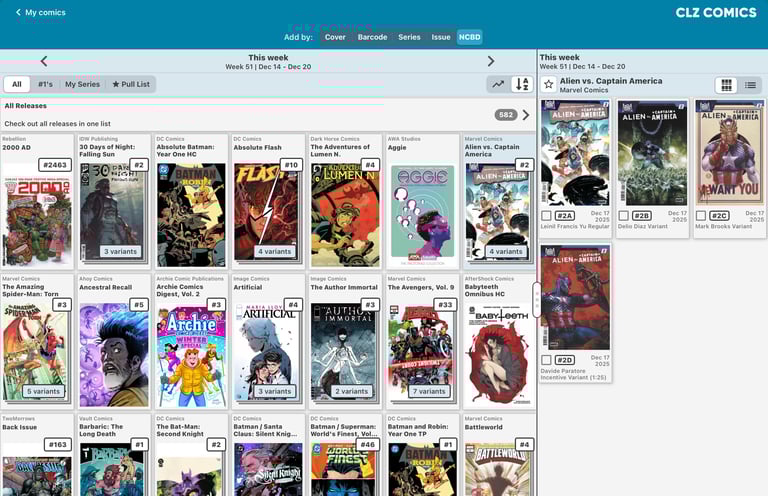Image resolution: width=768 pixels, height=496 pixels.
Task: Open the #2C Mark Brooks cover
Action: tap(730, 153)
